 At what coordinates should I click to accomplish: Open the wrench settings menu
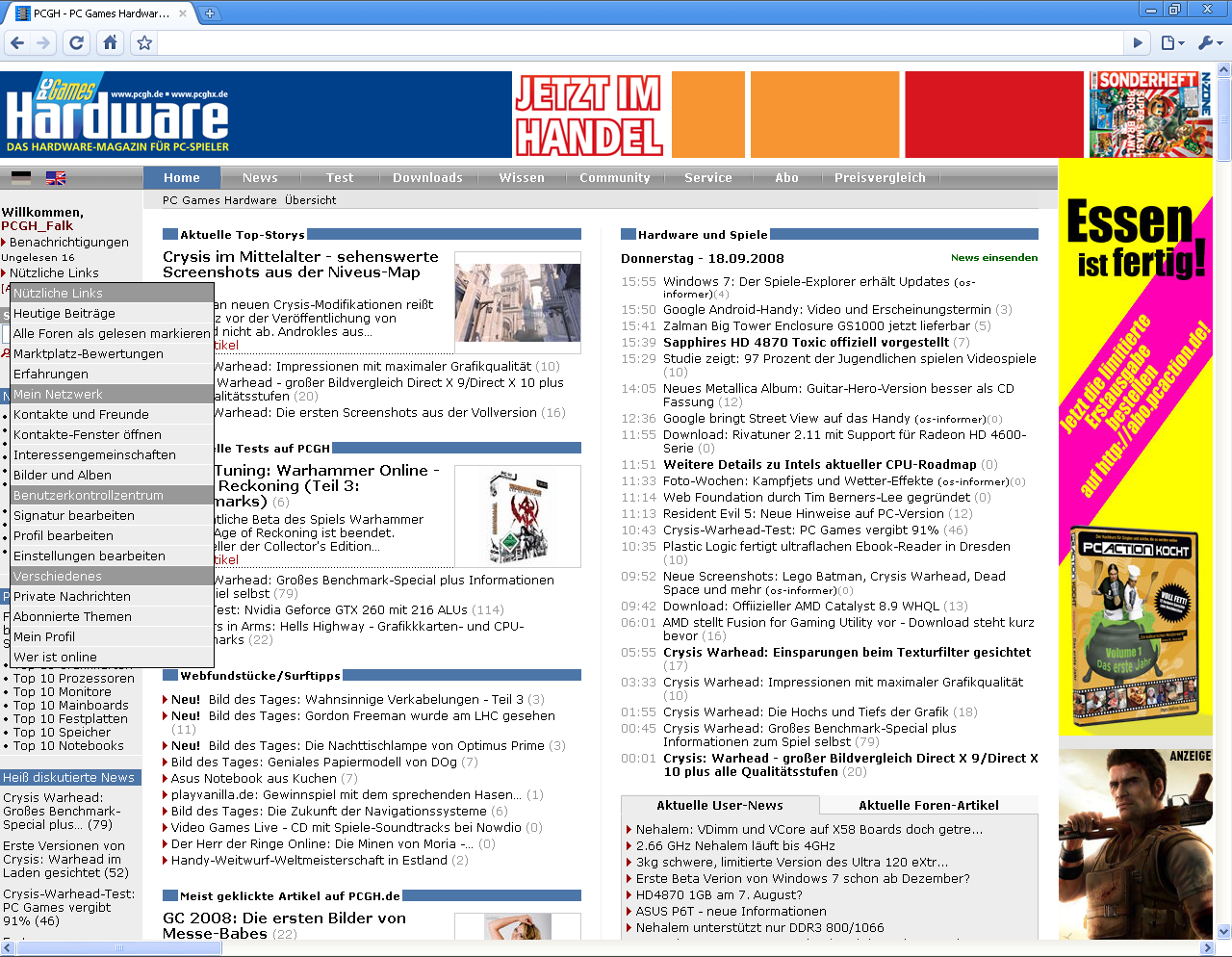pos(1210,42)
